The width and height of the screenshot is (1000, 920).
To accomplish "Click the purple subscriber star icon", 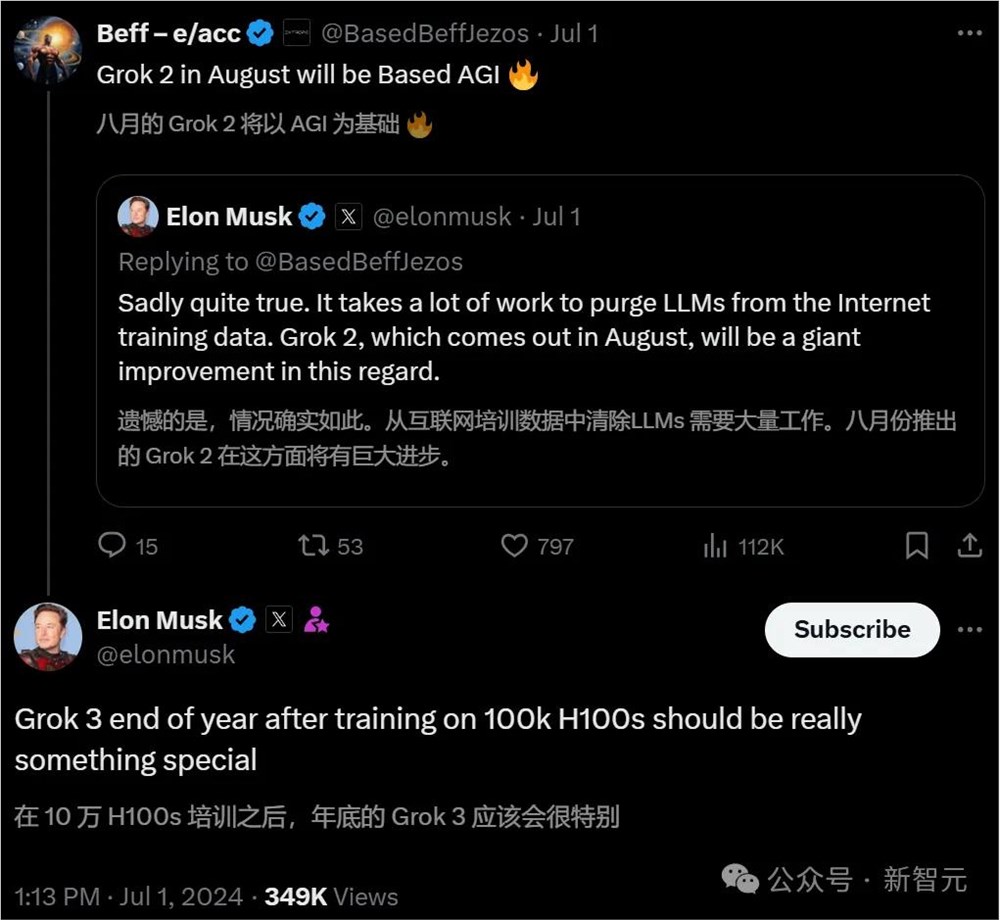I will [x=316, y=620].
